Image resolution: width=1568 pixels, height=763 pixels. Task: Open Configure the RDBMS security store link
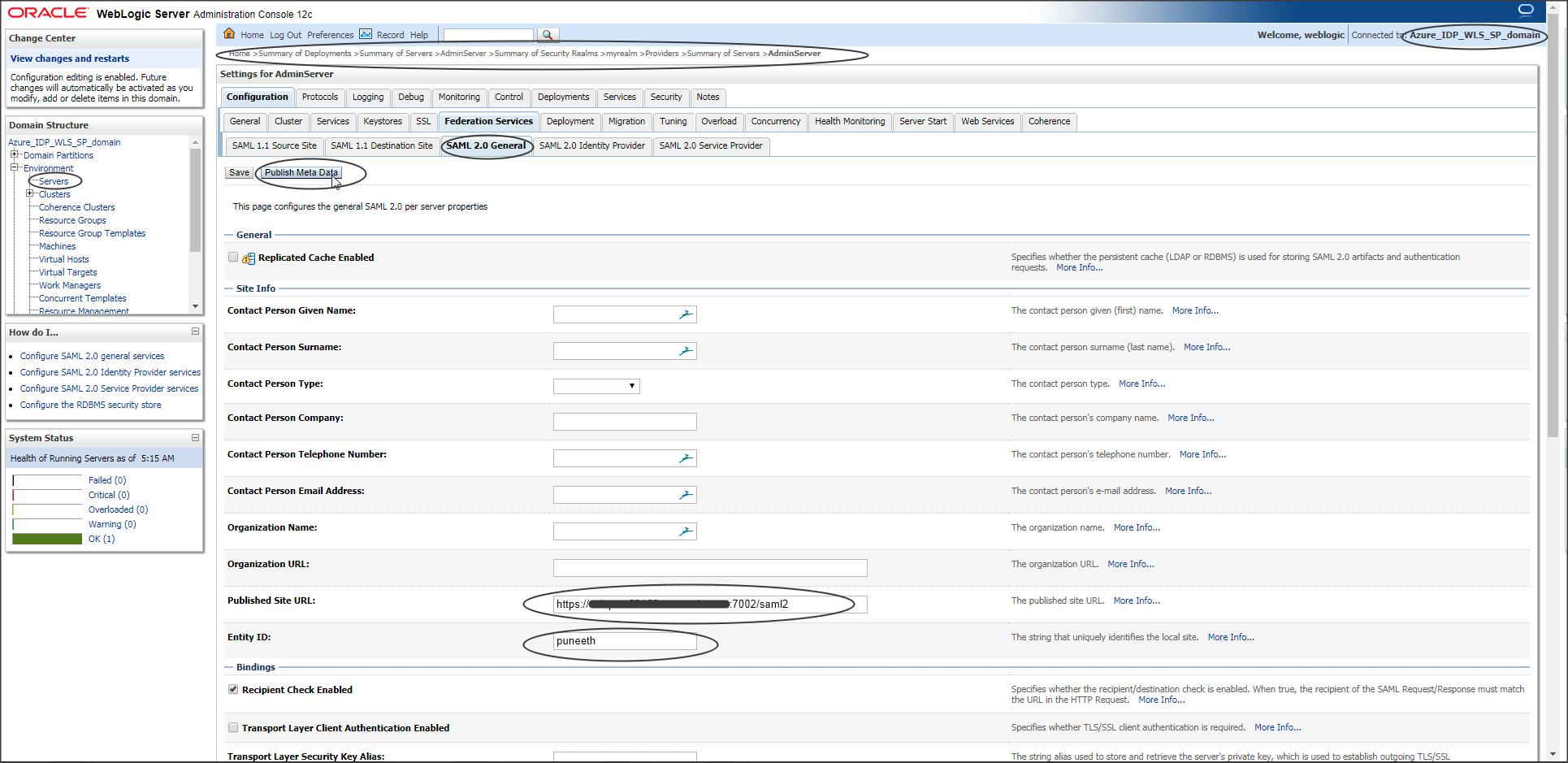tap(90, 405)
